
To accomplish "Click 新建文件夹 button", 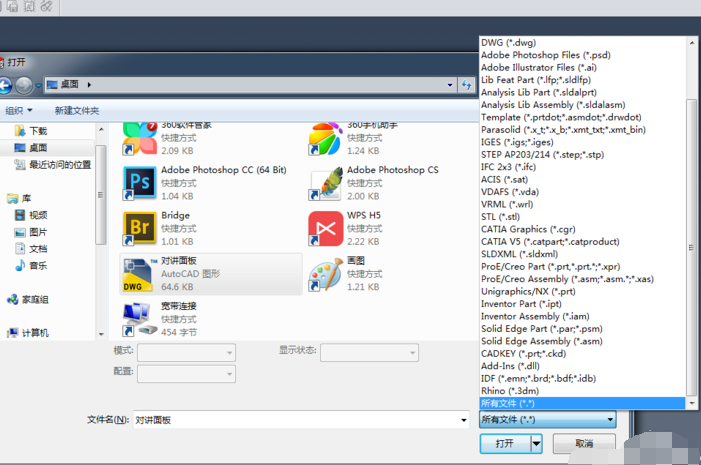I will coord(76,110).
